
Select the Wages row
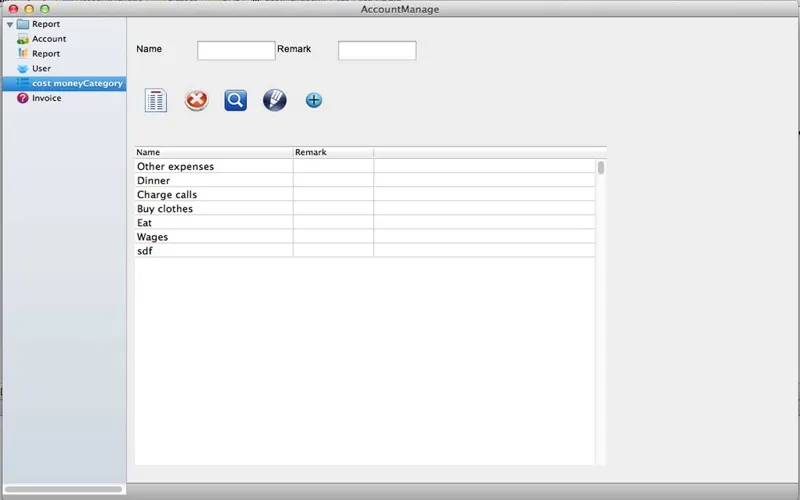365,237
